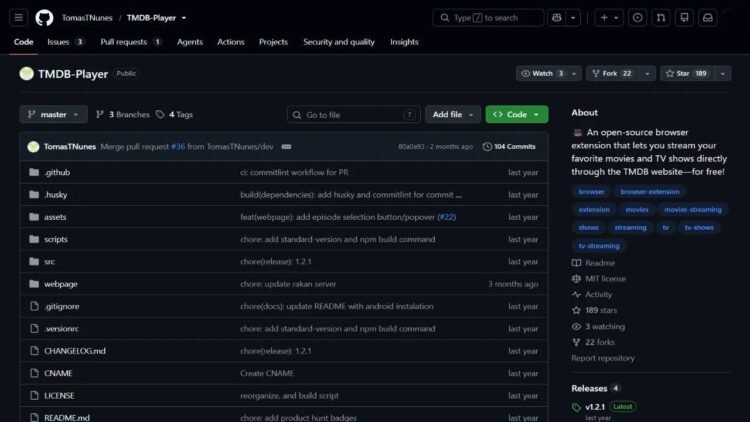Screen dimensions: 750x422
Task: Click the Watch button
Action: pyautogui.click(x=542, y=74)
